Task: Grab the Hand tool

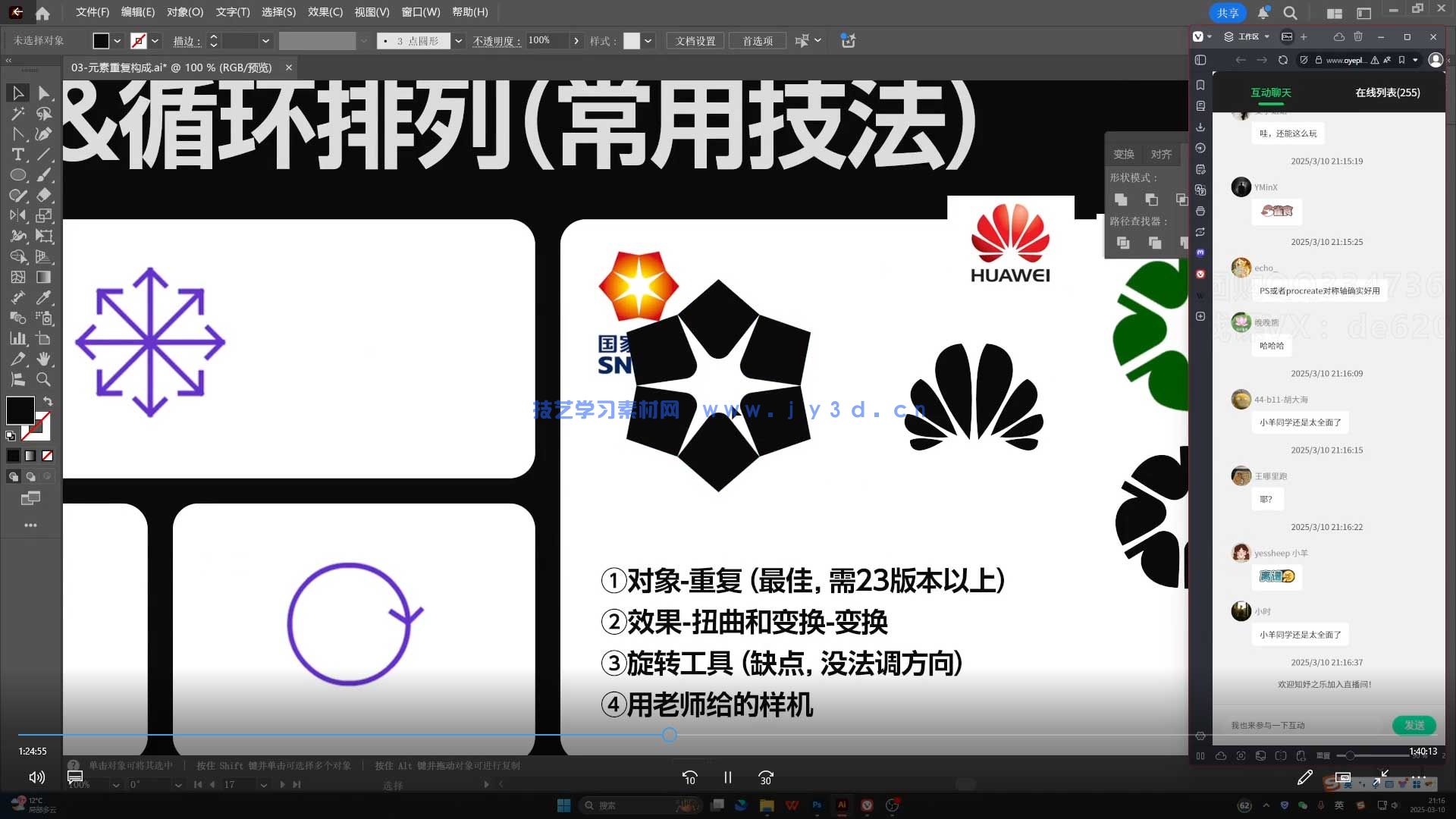Action: [x=43, y=359]
